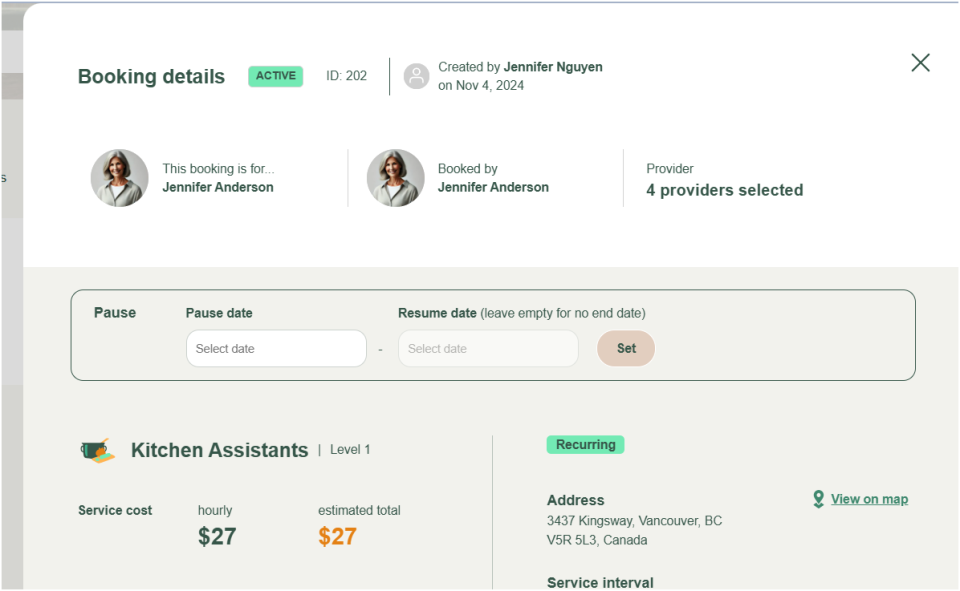Click the Recurring badge
Screen dimensions: 960x591
coord(585,445)
